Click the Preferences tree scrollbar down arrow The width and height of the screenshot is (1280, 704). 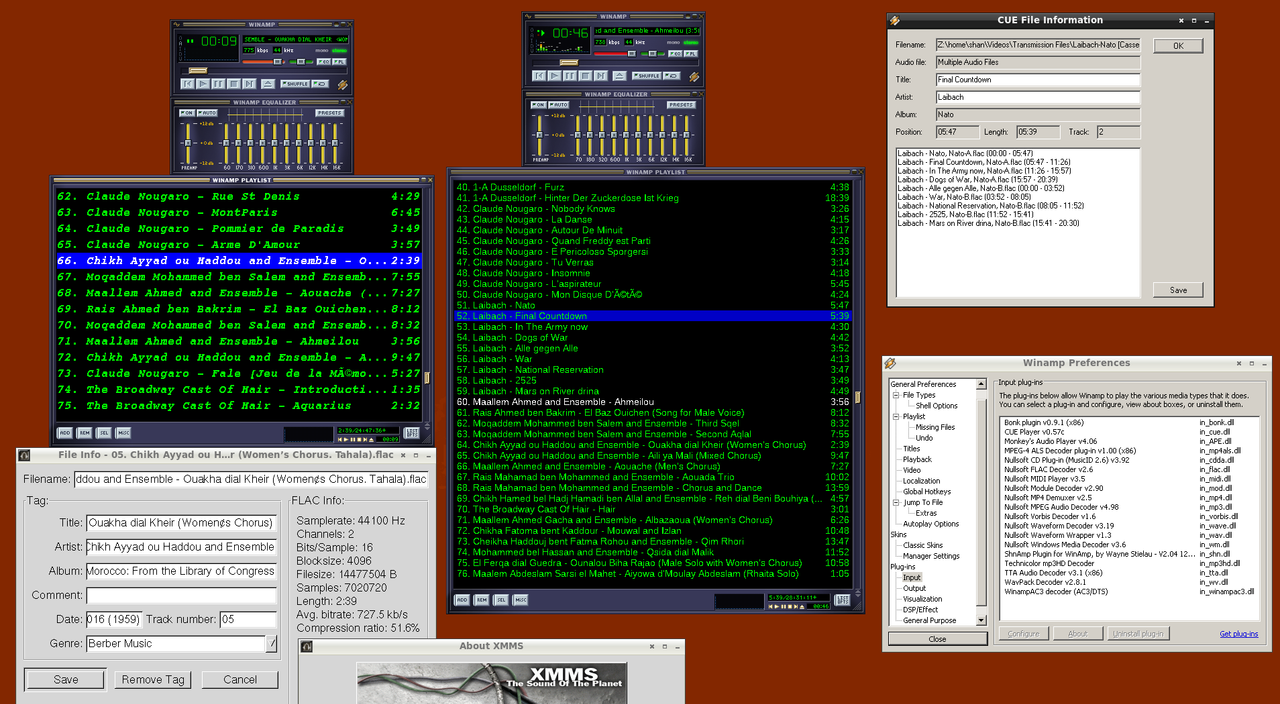point(981,620)
